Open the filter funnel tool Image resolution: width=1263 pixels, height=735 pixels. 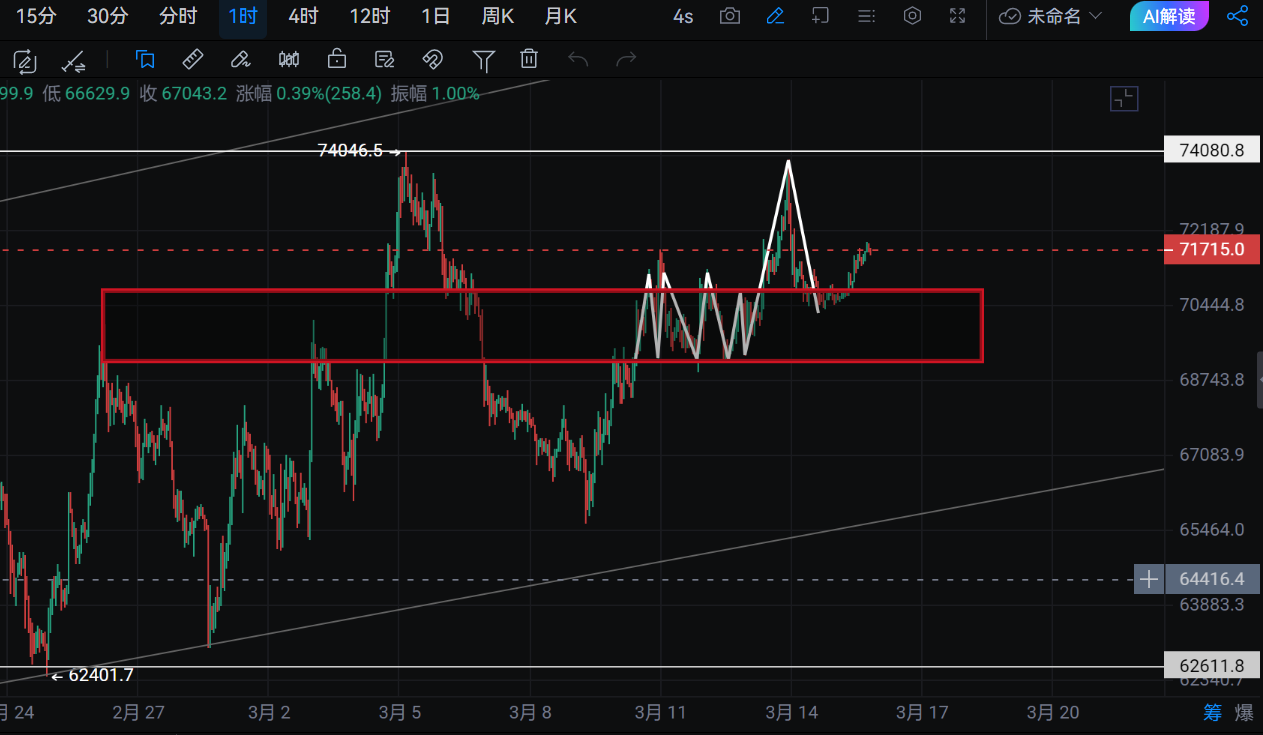tap(483, 60)
